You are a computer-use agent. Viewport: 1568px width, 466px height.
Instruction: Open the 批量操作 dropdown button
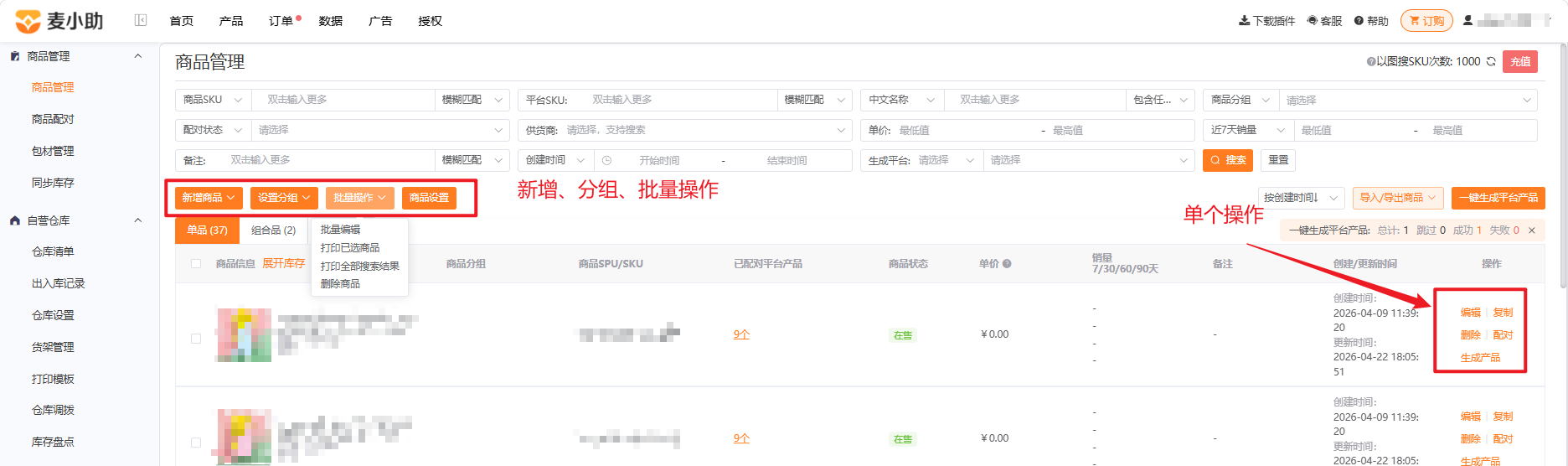tap(359, 198)
